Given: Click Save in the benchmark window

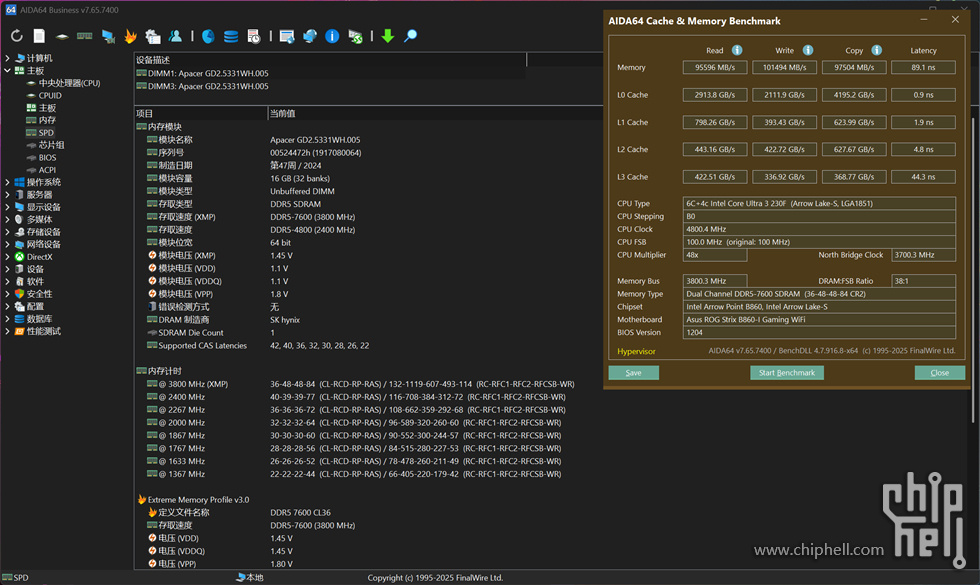Looking at the screenshot, I should click(x=633, y=372).
